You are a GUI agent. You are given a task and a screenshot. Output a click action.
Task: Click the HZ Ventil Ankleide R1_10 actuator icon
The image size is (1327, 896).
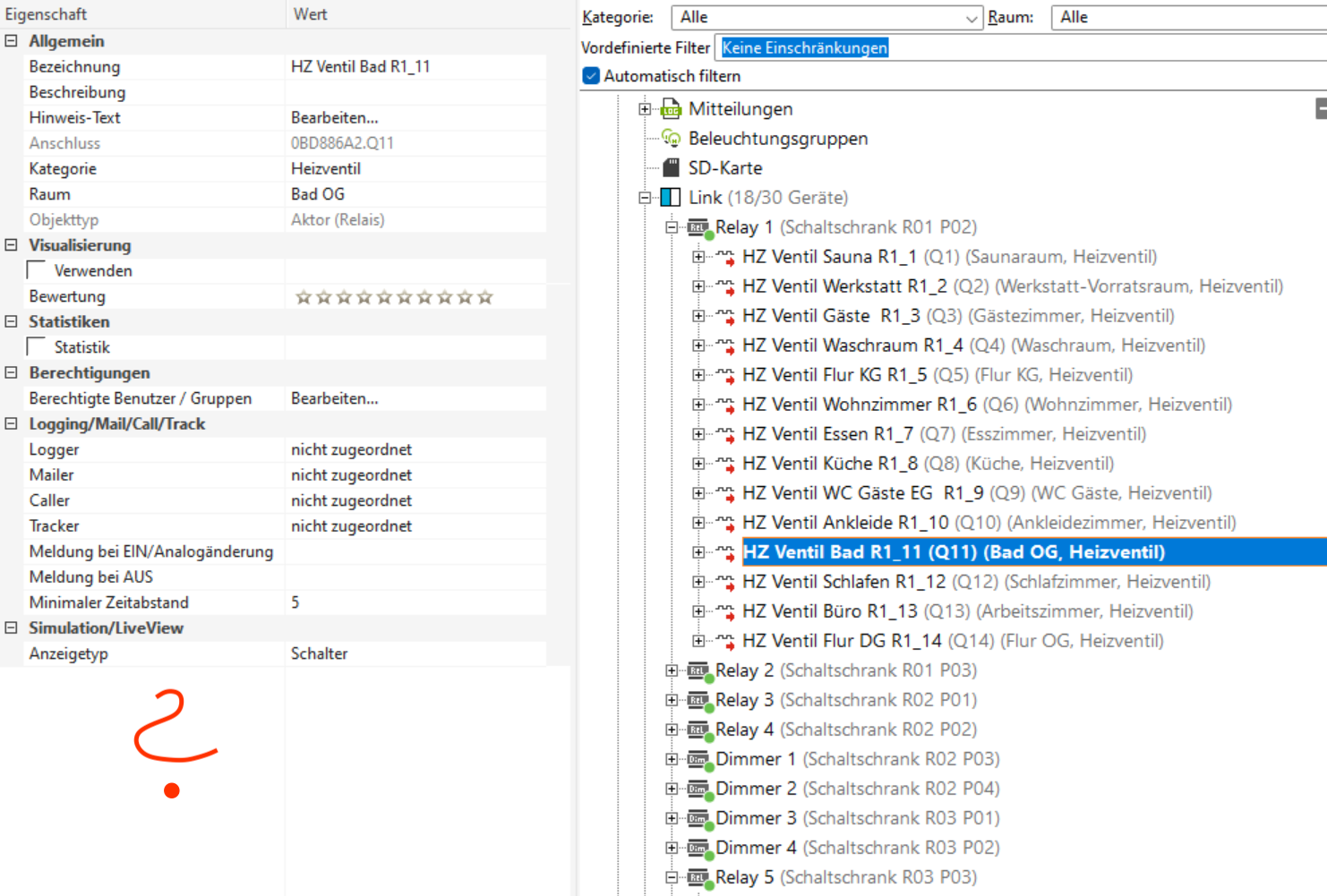coord(725,524)
